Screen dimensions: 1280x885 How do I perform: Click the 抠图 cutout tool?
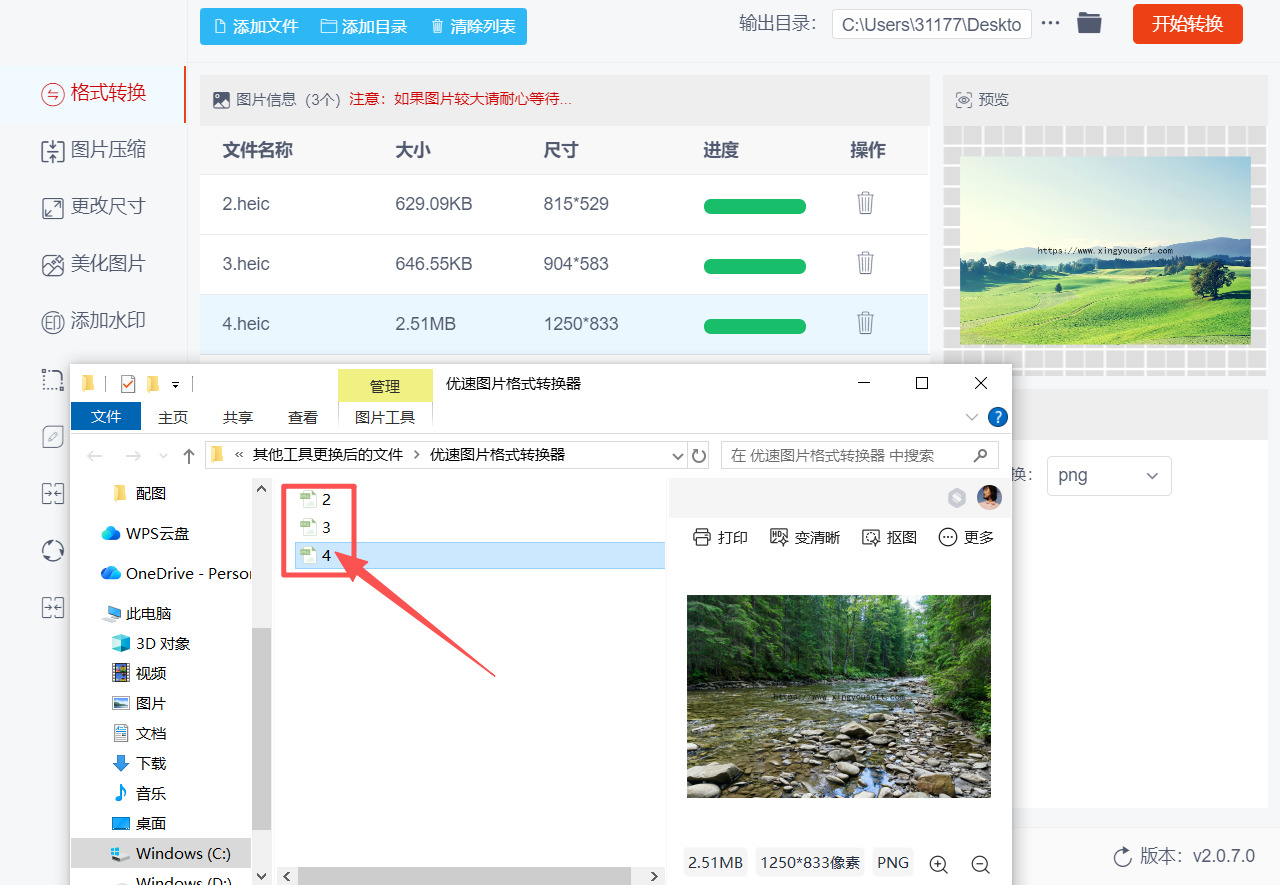pos(889,537)
